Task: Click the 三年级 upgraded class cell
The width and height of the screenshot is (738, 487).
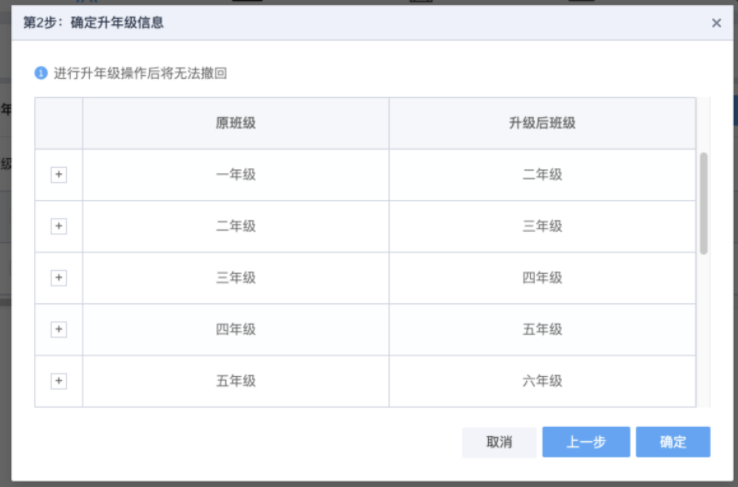Action: [542, 226]
